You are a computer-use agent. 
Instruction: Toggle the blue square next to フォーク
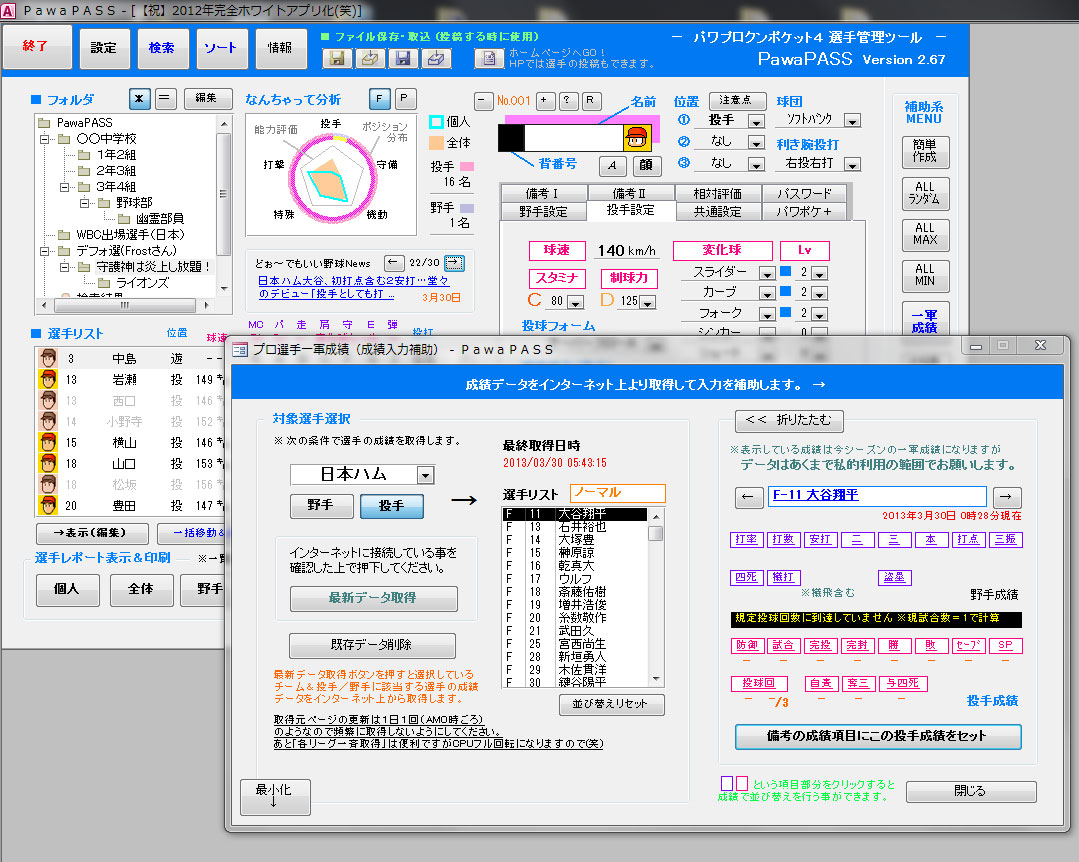tap(785, 312)
